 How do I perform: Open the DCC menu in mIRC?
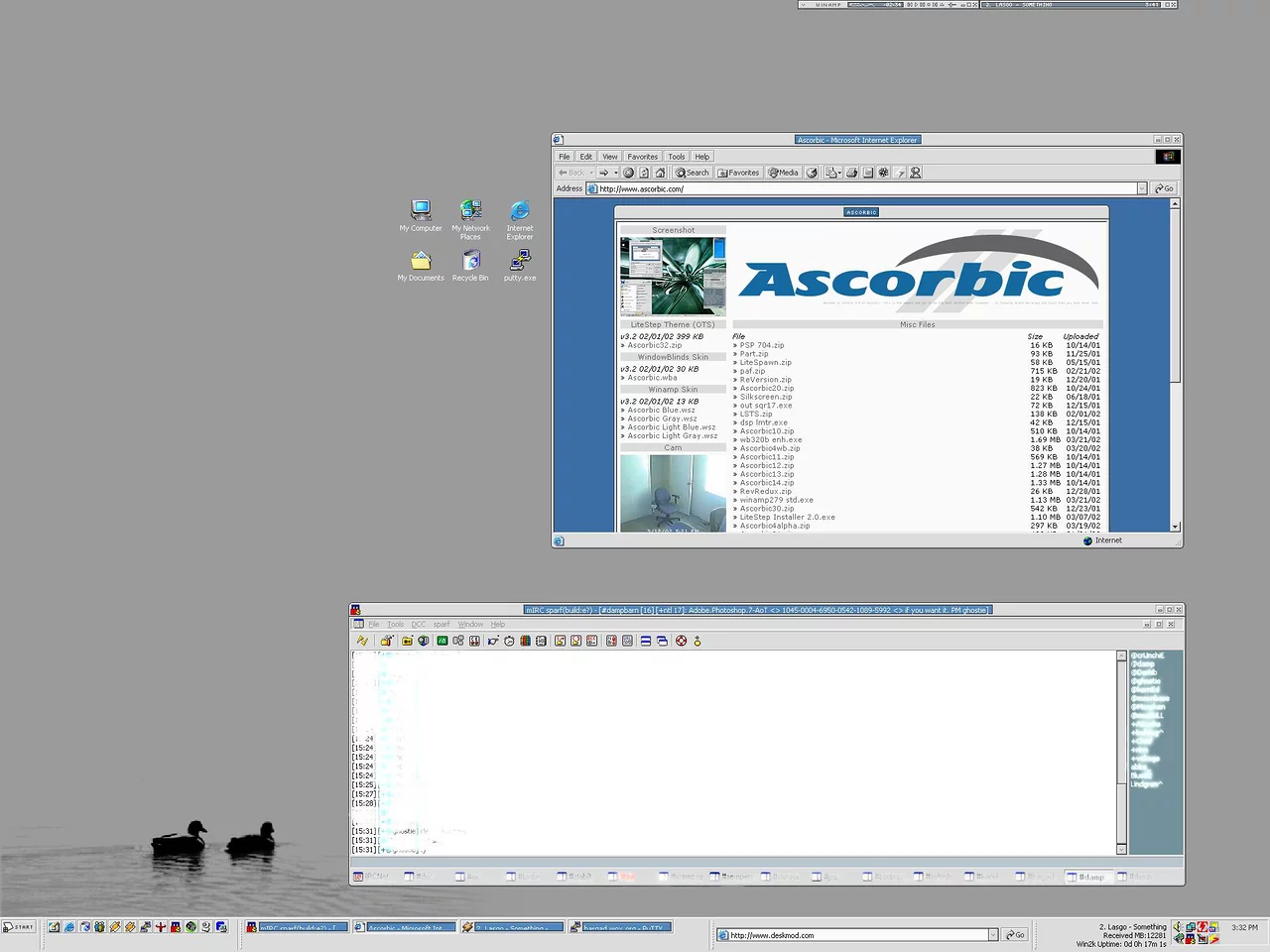(418, 625)
